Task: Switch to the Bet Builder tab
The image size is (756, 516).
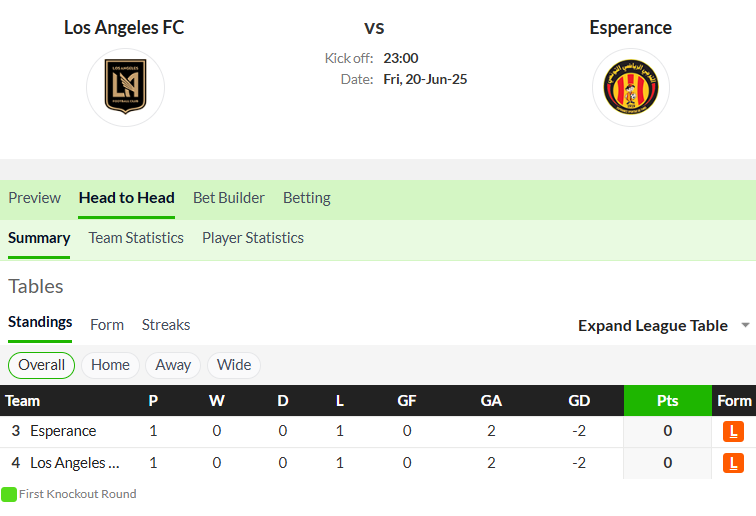Action: pyautogui.click(x=229, y=198)
